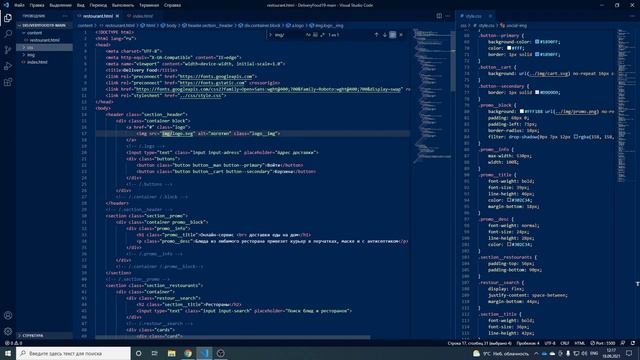Screen dimensions: 640x360
Task: Open more actions ellipsis for left editor
Action: click(448, 16)
